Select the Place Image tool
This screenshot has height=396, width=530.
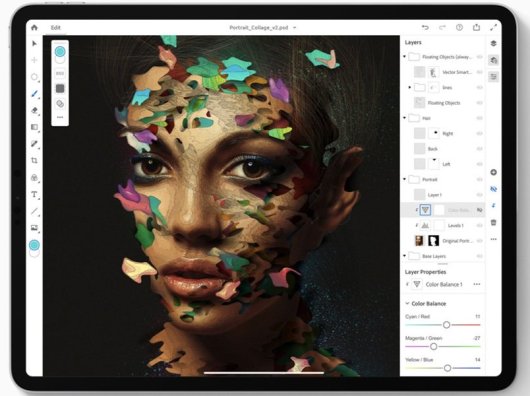click(x=34, y=228)
